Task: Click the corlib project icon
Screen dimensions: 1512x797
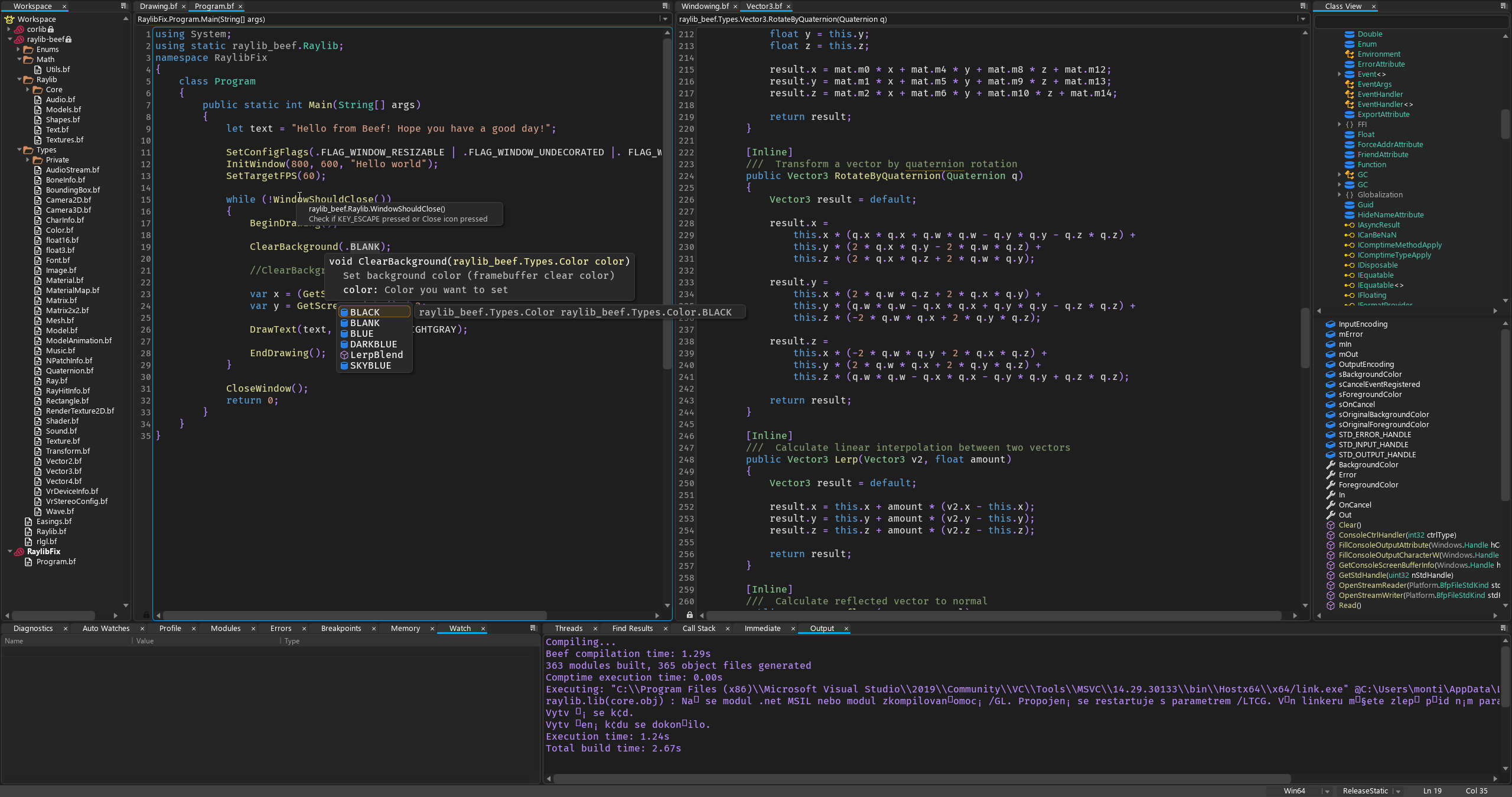Action: [19, 29]
